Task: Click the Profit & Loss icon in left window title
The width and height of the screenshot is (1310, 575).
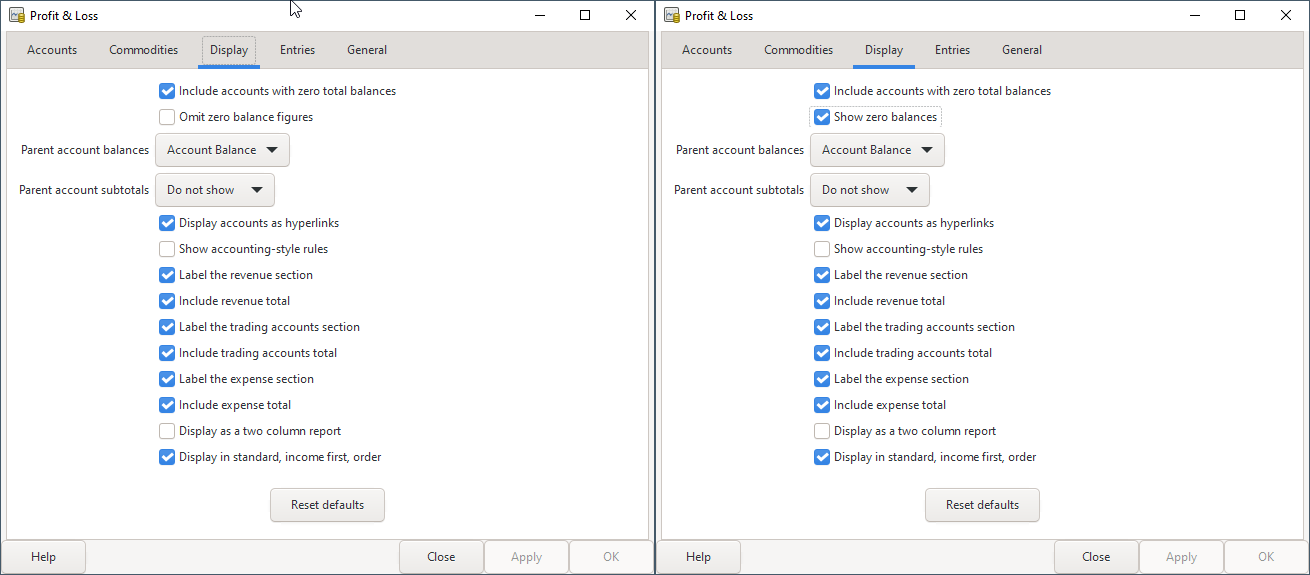Action: click(x=17, y=15)
